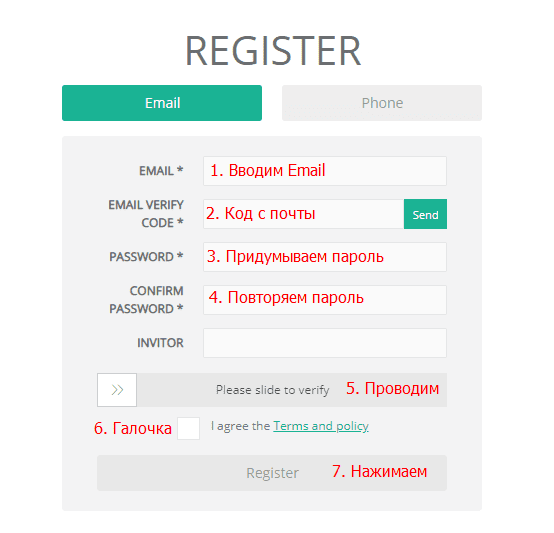Screen dimensions: 554x533
Task: Switch to the Email registration tab
Action: point(162,103)
